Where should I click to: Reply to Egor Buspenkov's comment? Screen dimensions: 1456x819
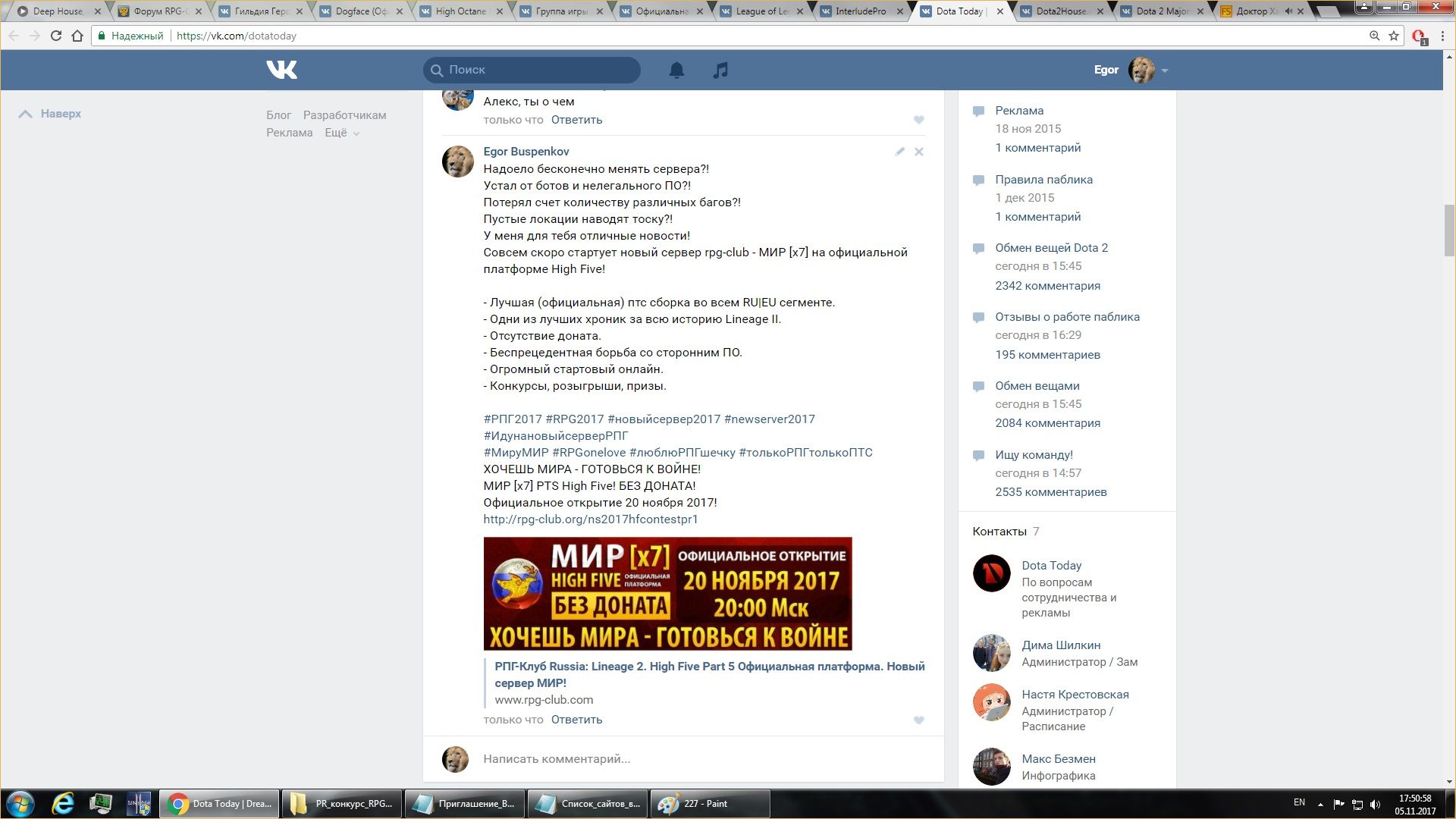[576, 720]
